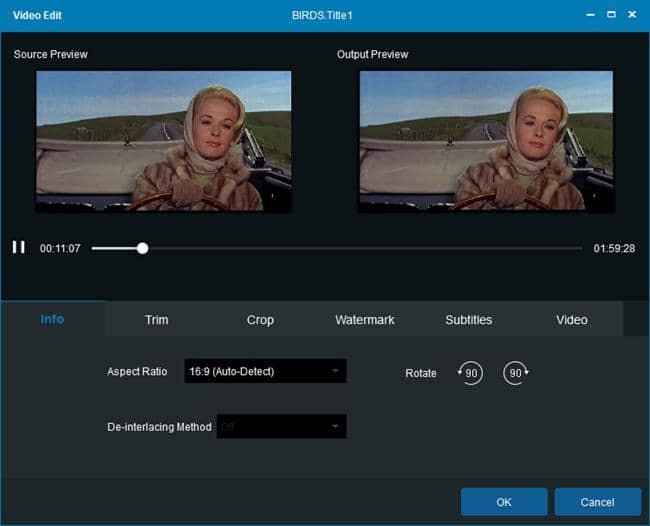Click the Source Preview heading
This screenshot has height=526, width=650.
pos(51,54)
